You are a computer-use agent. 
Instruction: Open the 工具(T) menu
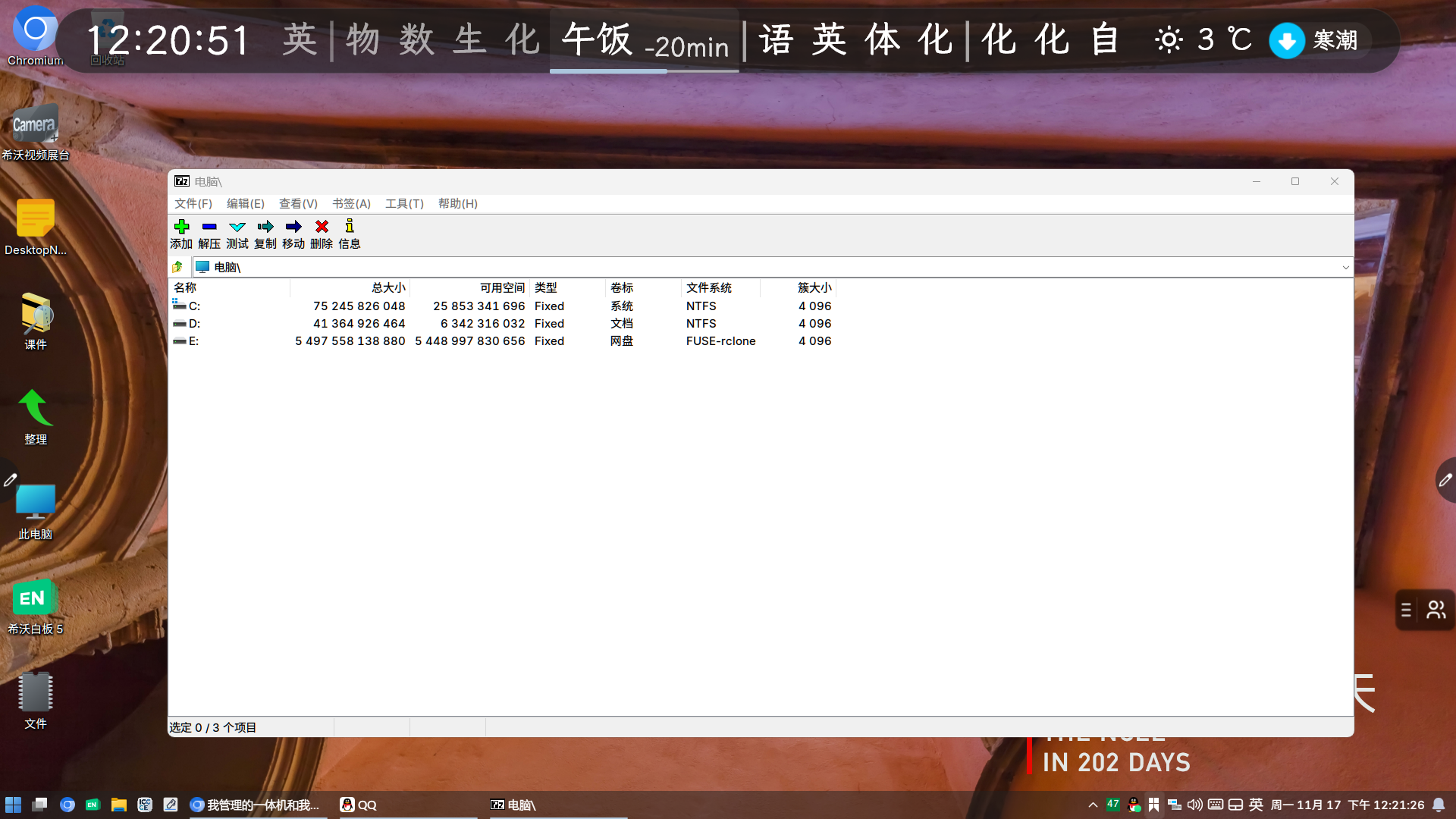tap(404, 203)
